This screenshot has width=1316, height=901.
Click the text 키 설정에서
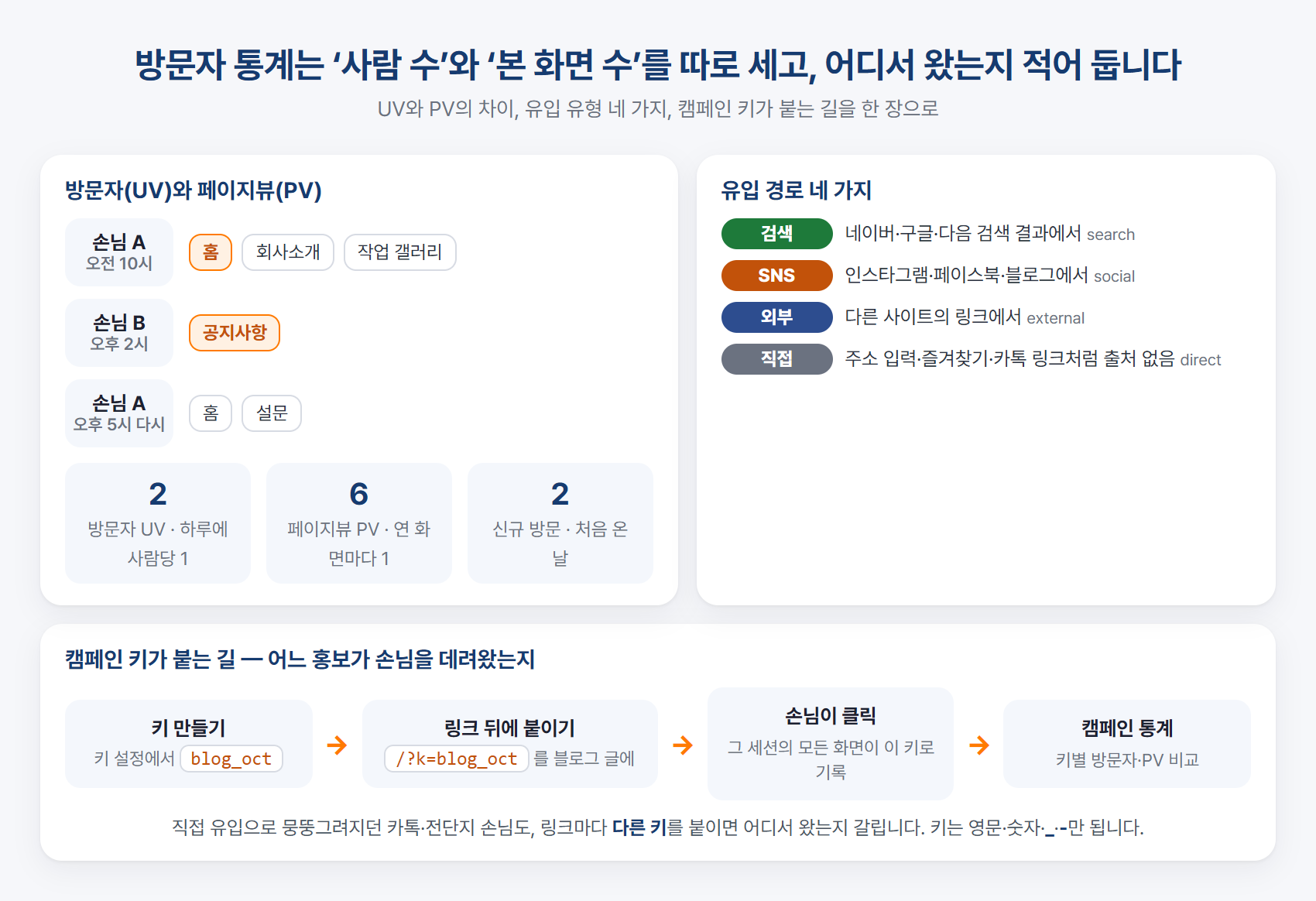[x=135, y=759]
